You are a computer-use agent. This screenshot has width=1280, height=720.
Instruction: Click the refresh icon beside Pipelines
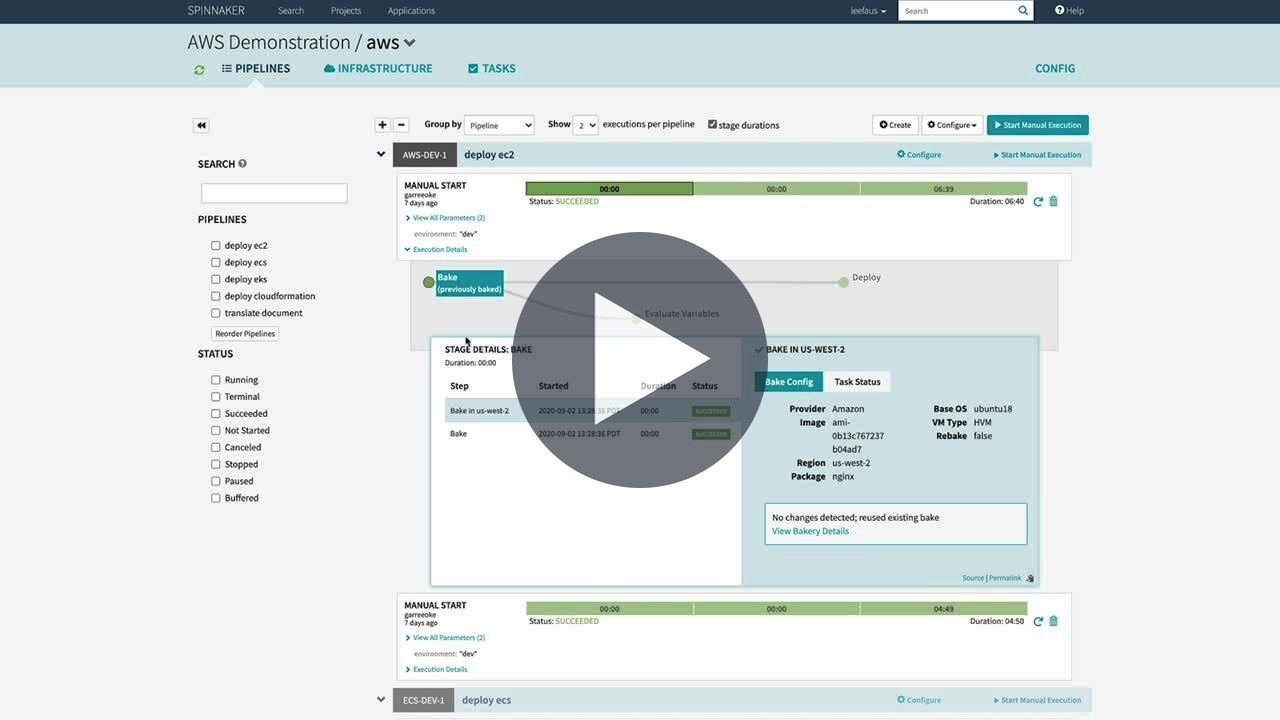(199, 70)
